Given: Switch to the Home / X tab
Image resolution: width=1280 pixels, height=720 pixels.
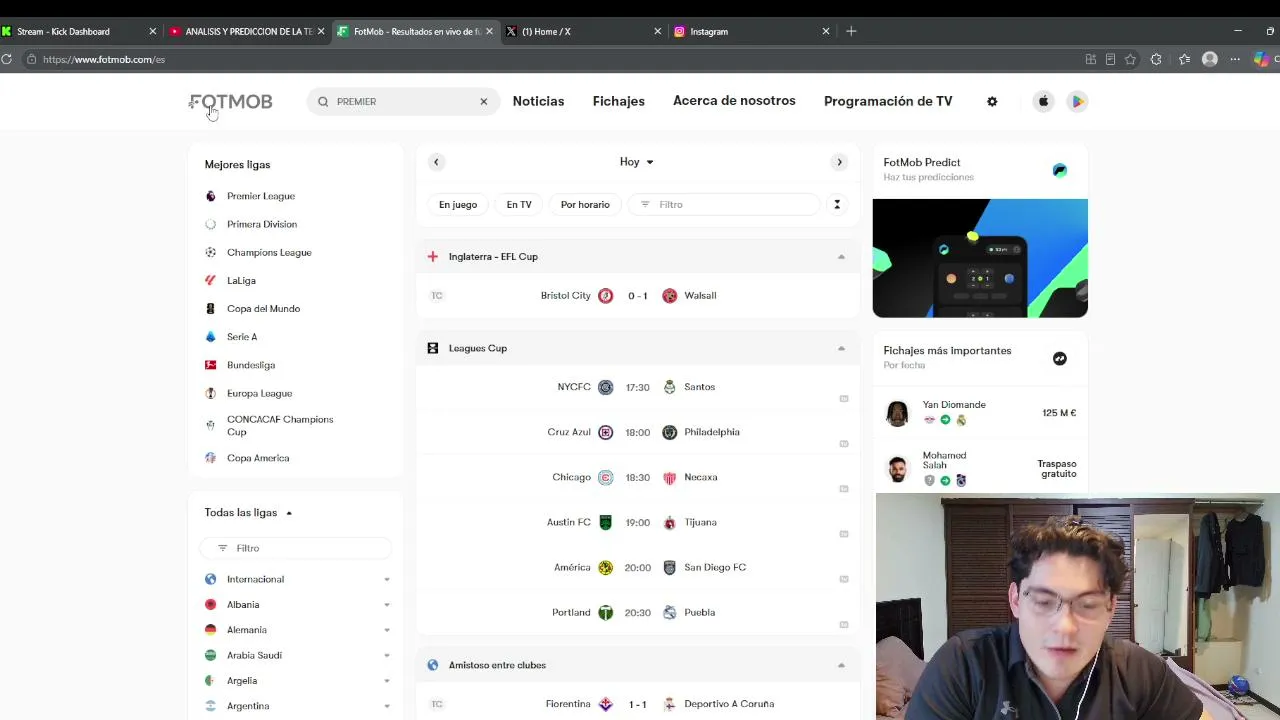Looking at the screenshot, I should [x=584, y=31].
